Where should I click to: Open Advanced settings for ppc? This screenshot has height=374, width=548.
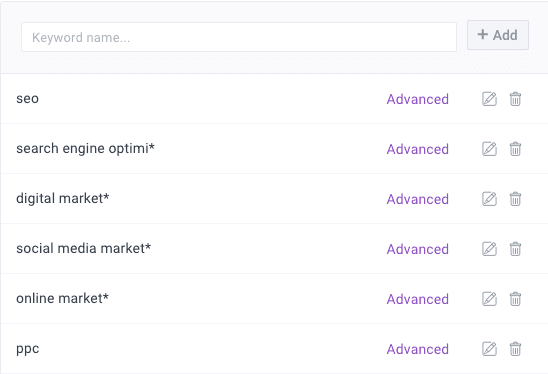coord(418,349)
